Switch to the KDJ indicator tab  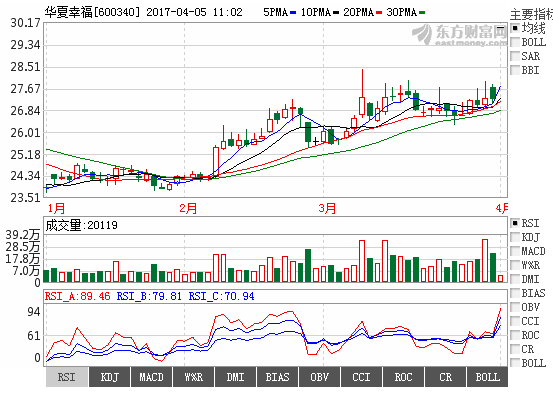109,377
